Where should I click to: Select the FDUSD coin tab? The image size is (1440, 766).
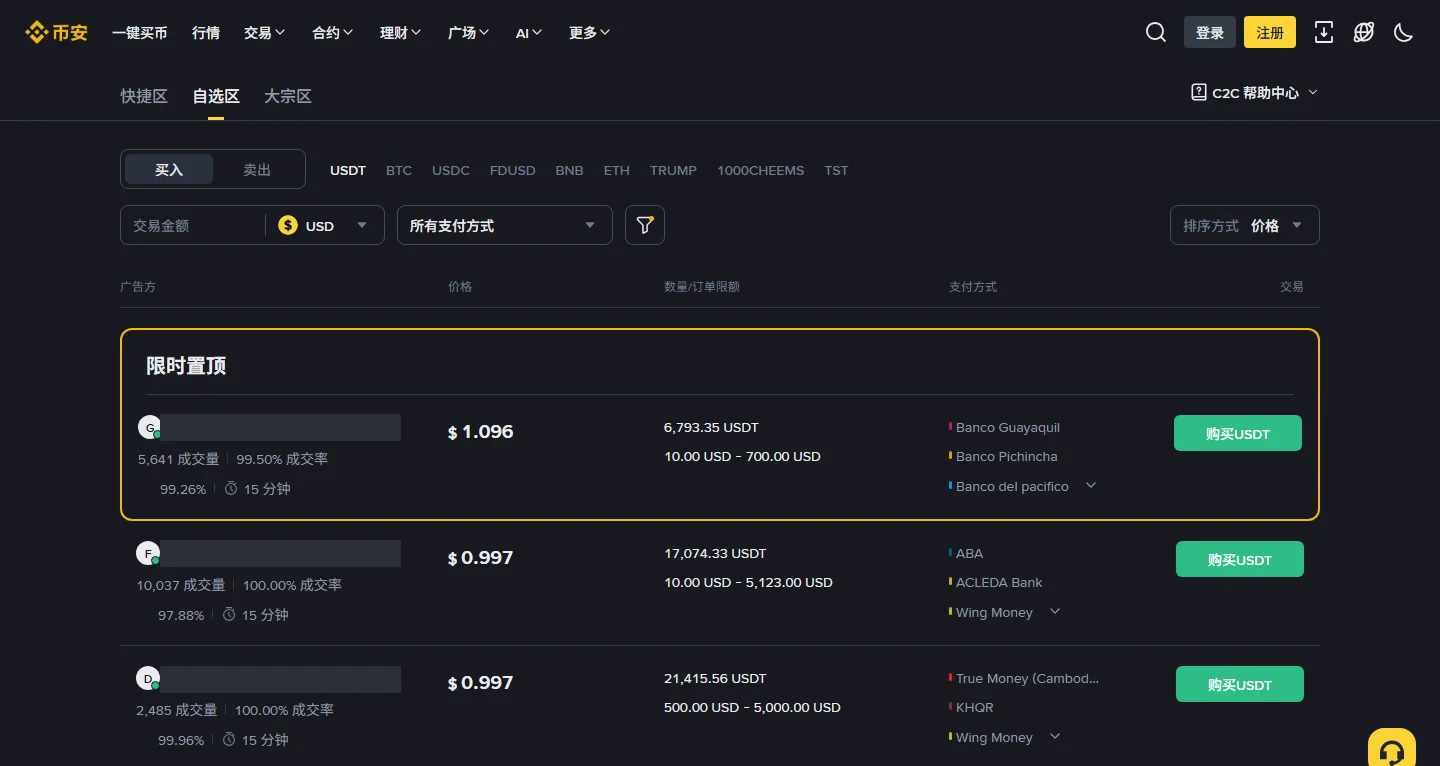coord(513,170)
